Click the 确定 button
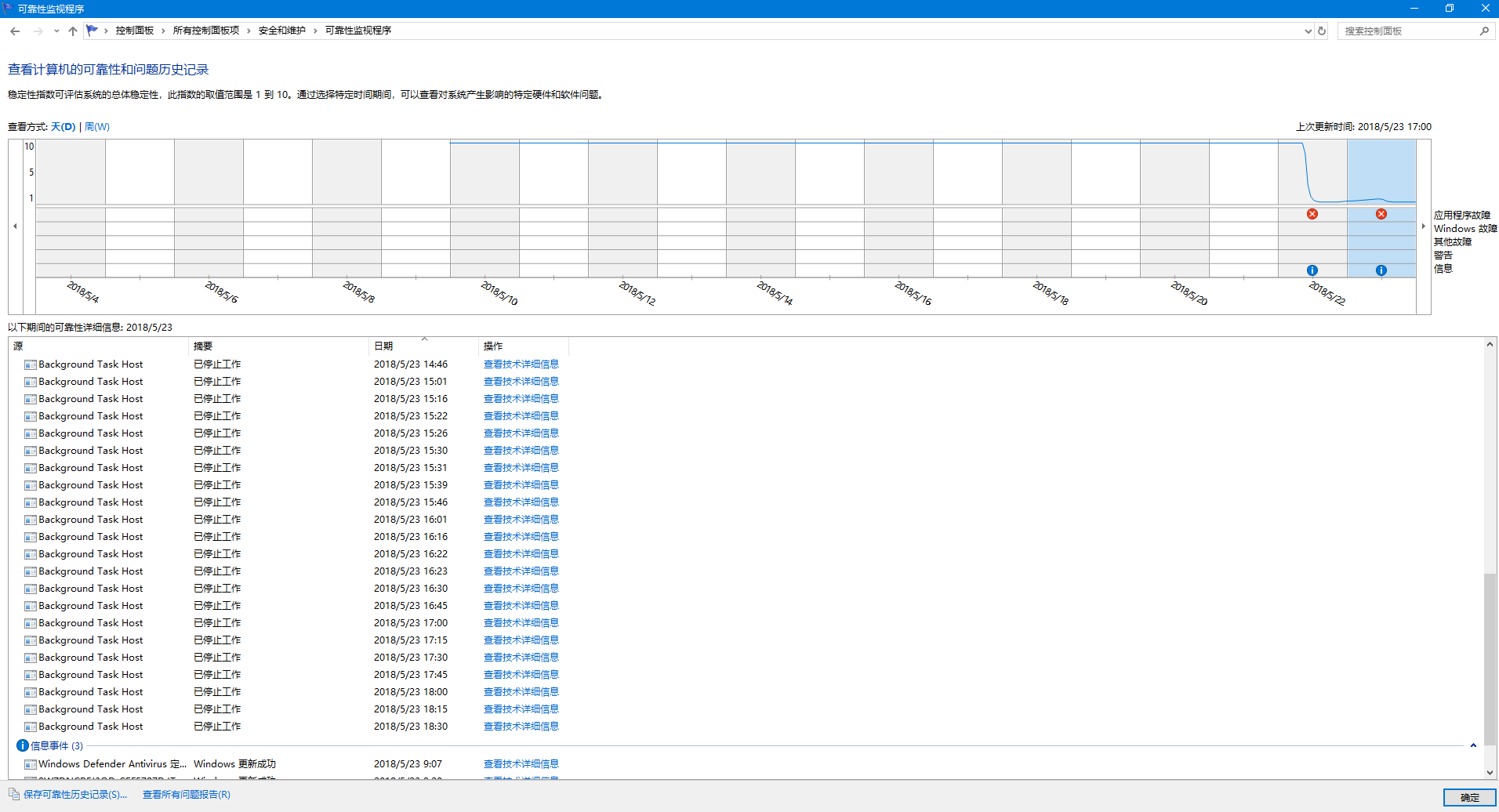Screen dimensions: 1499x812 pos(1469,797)
